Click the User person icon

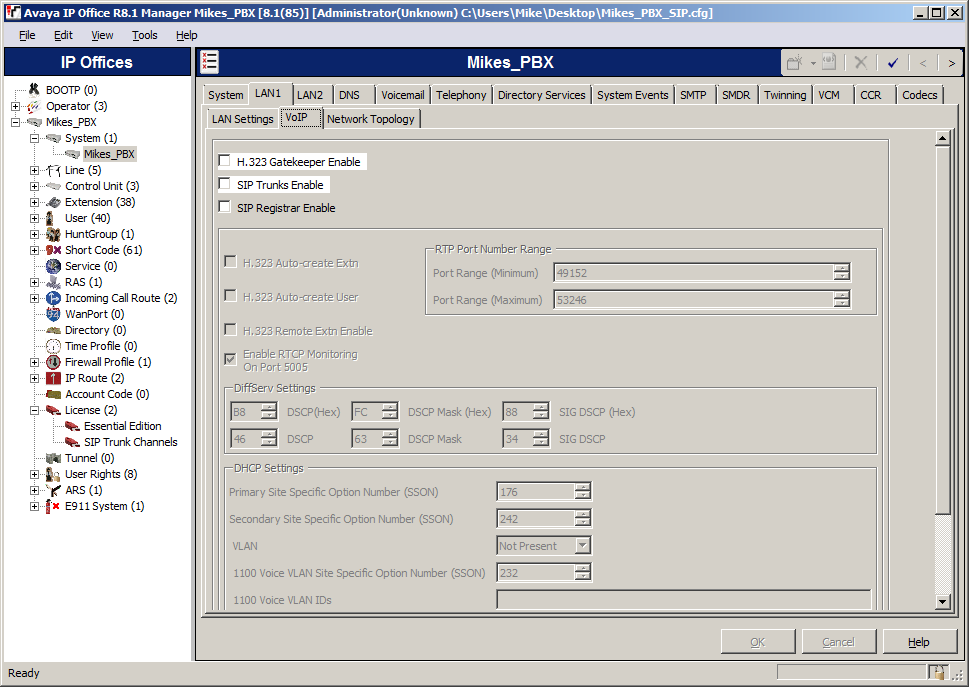pyautogui.click(x=51, y=218)
